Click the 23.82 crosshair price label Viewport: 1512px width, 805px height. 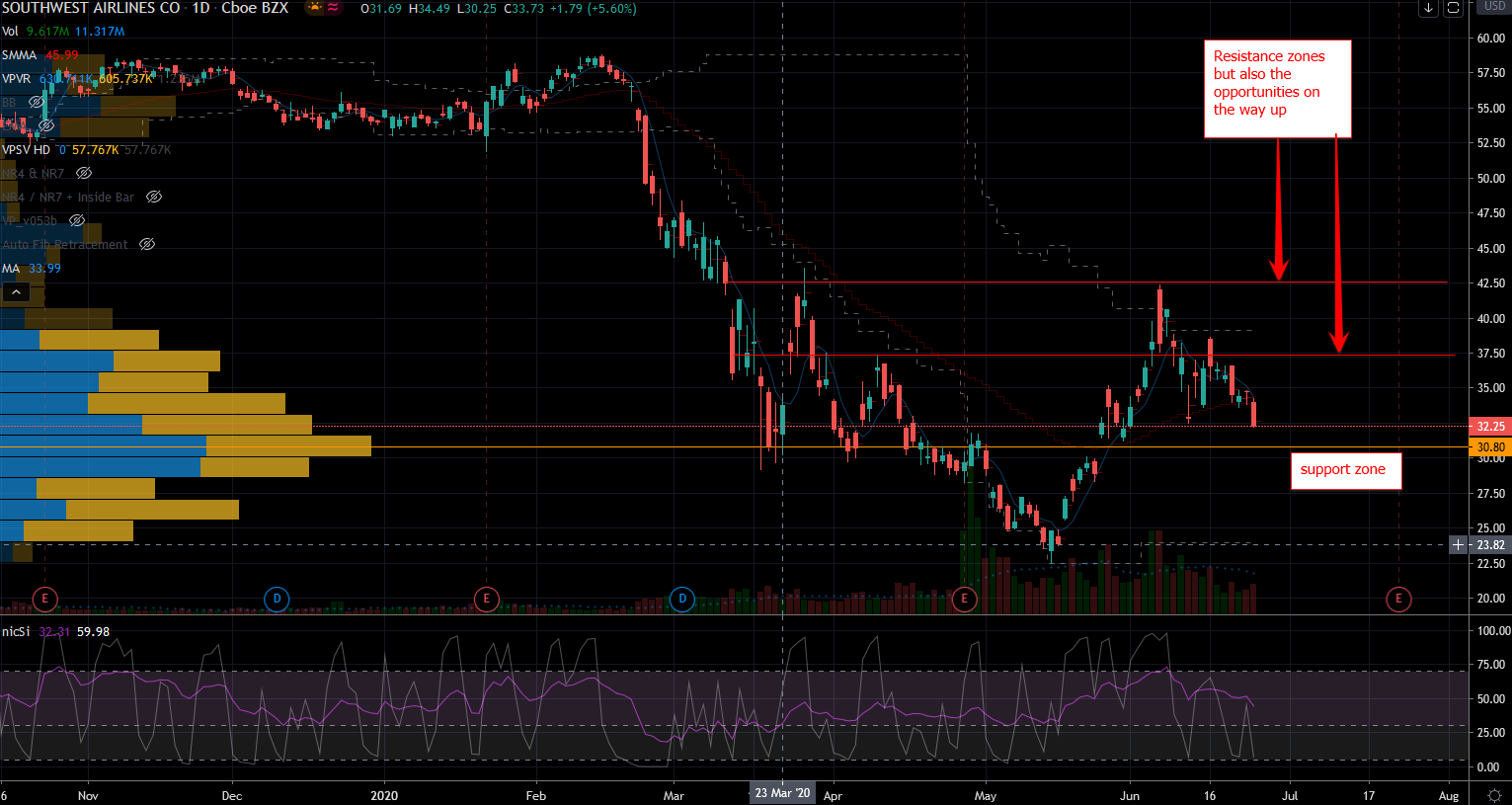tap(1490, 545)
